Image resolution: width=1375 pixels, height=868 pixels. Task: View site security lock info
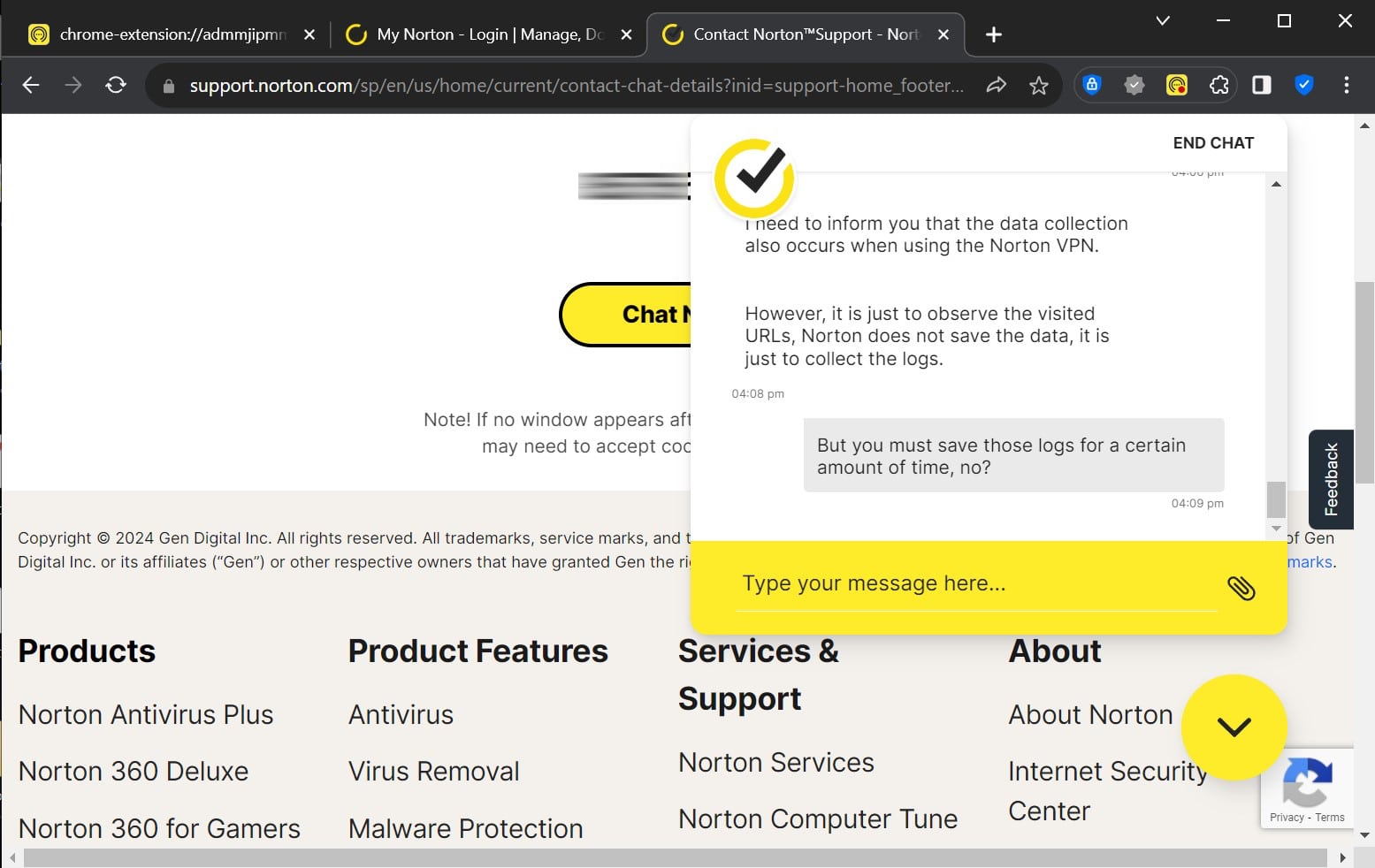tap(169, 86)
